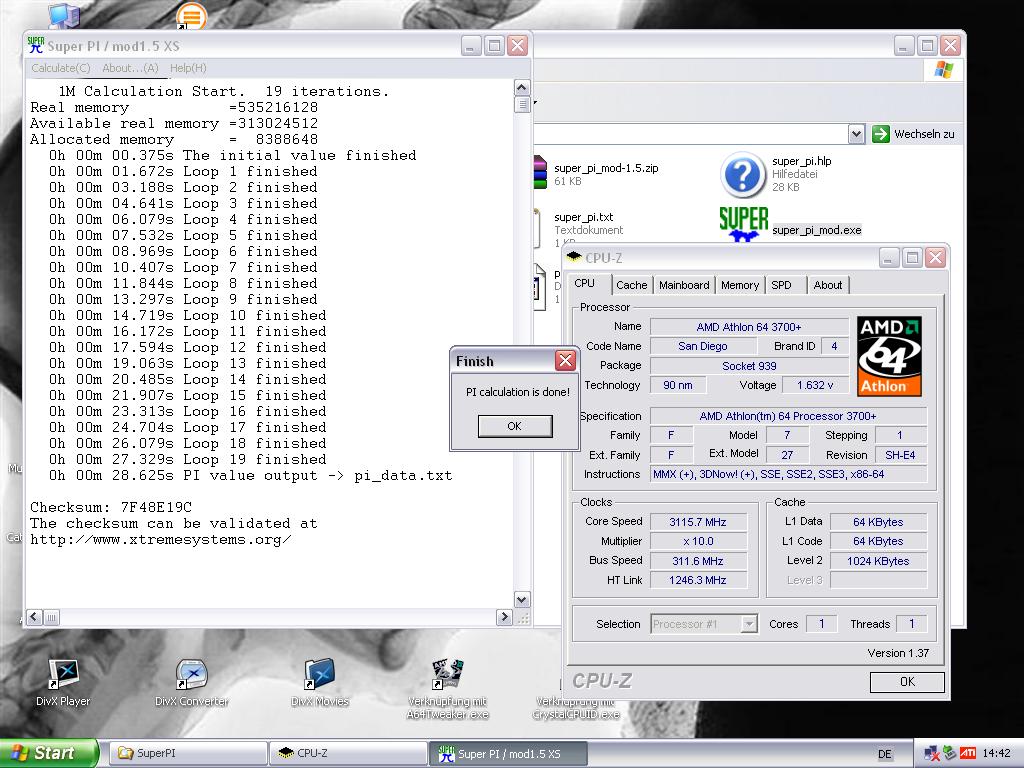Select the super_pi_mod-1.5.zip archive icon
Viewport: 1024px width, 768px height.
pos(540,172)
